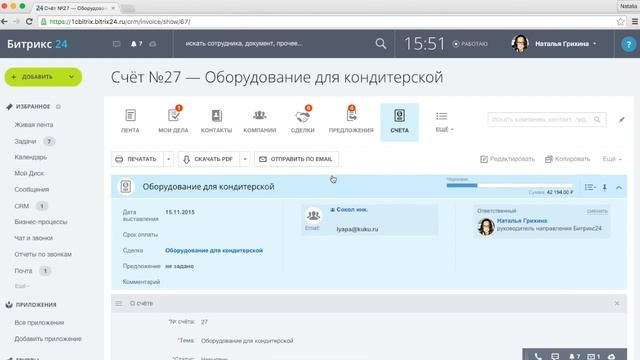Click the cloud icon in header
Viewport: 640px width, 360px height.
pyautogui.click(x=153, y=44)
